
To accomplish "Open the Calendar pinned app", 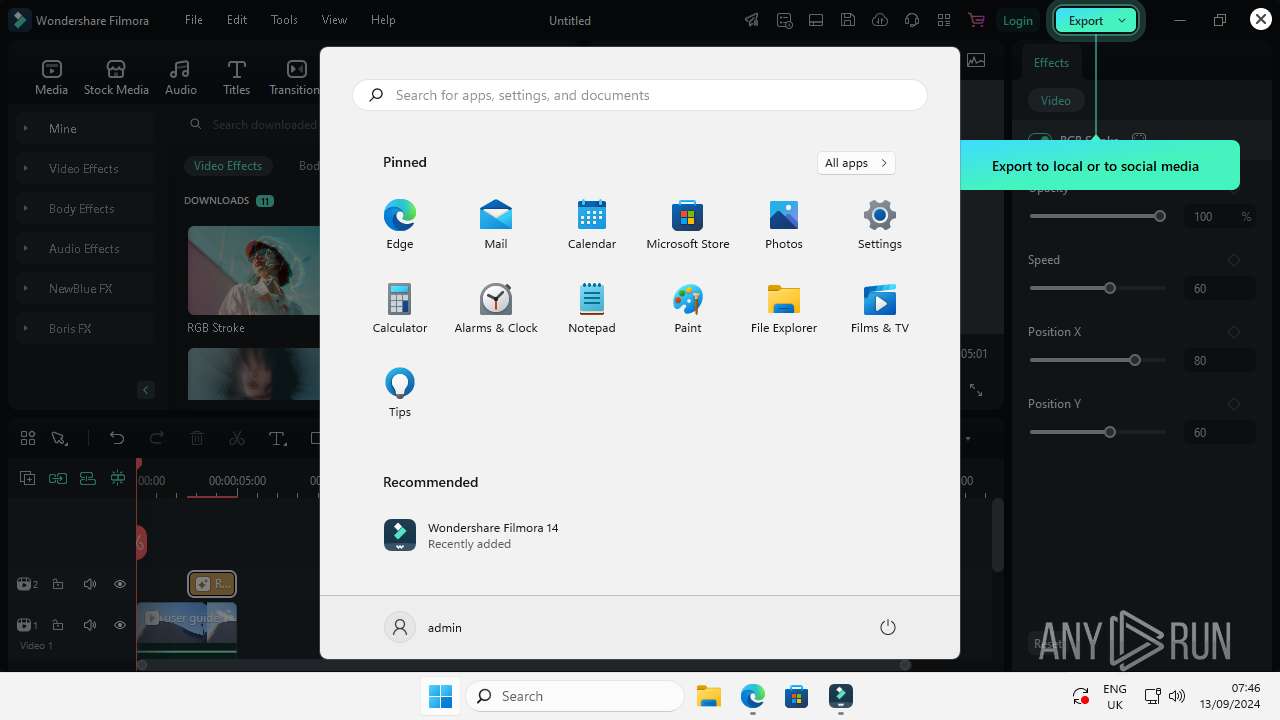I will (x=592, y=225).
